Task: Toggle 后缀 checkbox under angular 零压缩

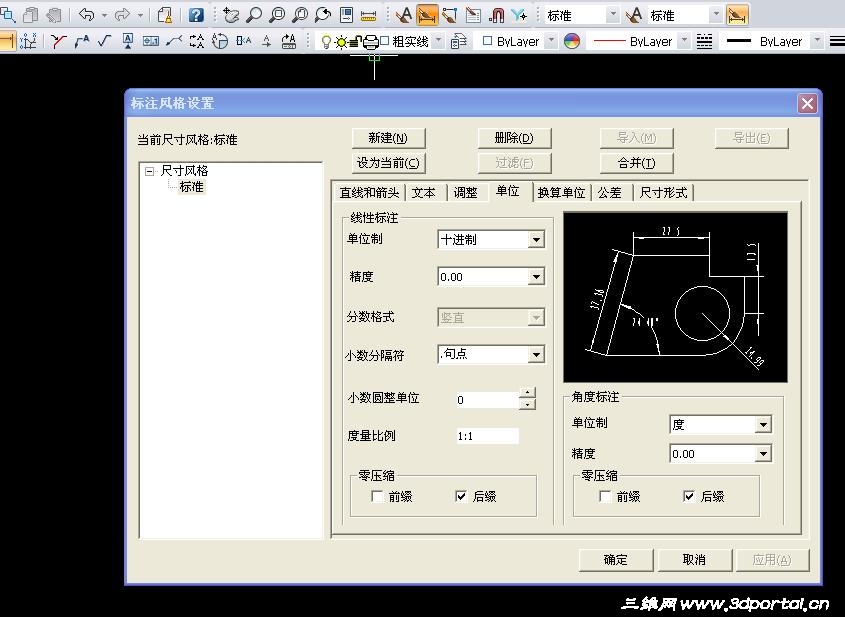Action: click(x=689, y=496)
